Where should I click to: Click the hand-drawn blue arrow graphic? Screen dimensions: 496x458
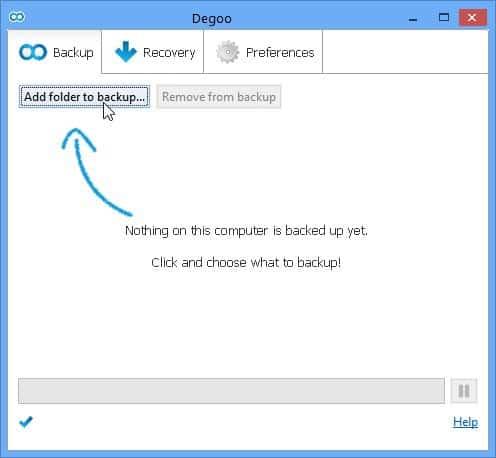(x=95, y=172)
